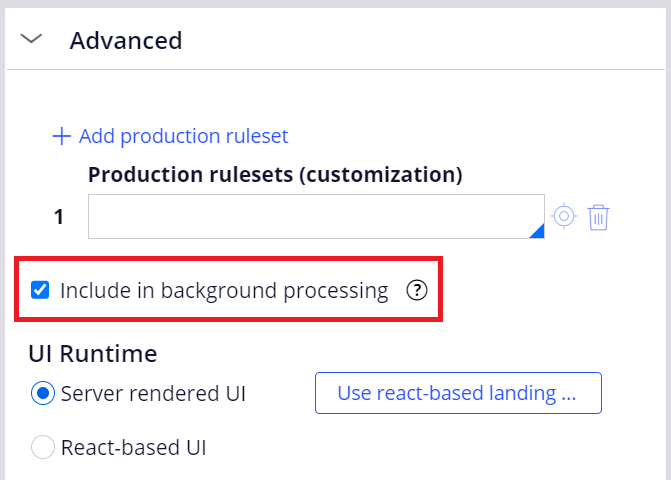
Task: Select the React-based UI radio button
Action: tap(43, 447)
